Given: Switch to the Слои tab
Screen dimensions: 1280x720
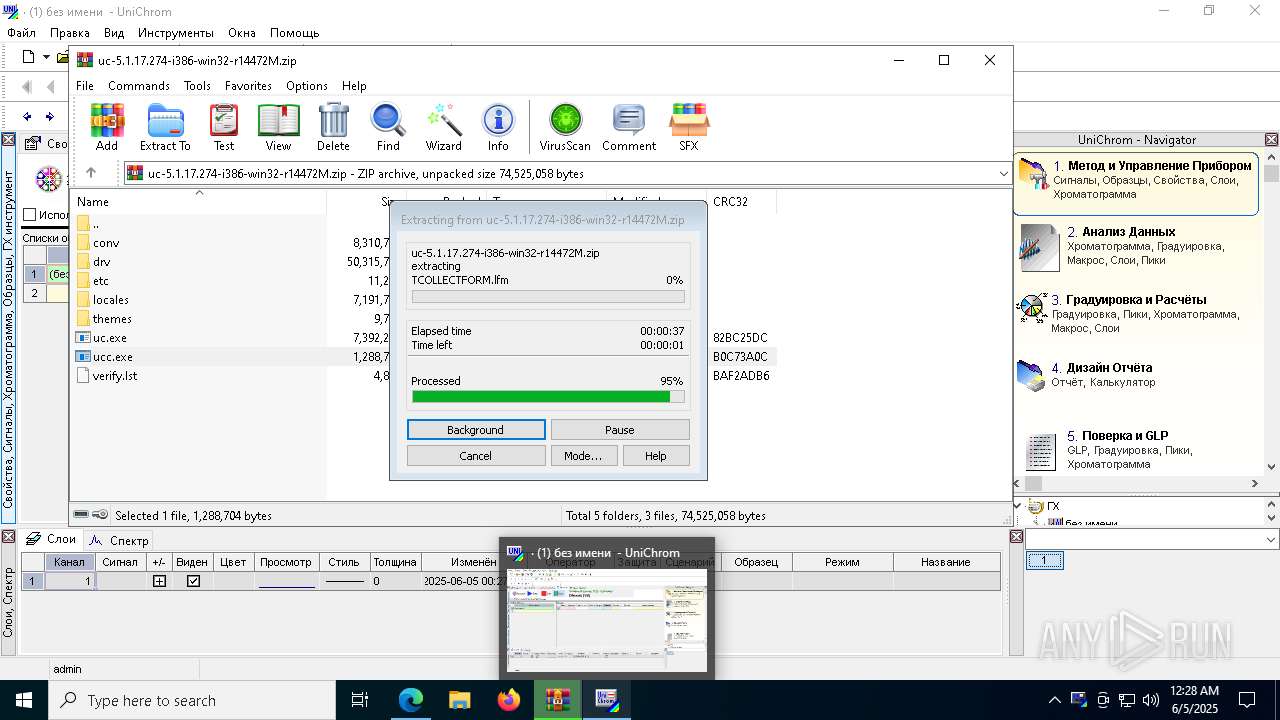Looking at the screenshot, I should 51,539.
